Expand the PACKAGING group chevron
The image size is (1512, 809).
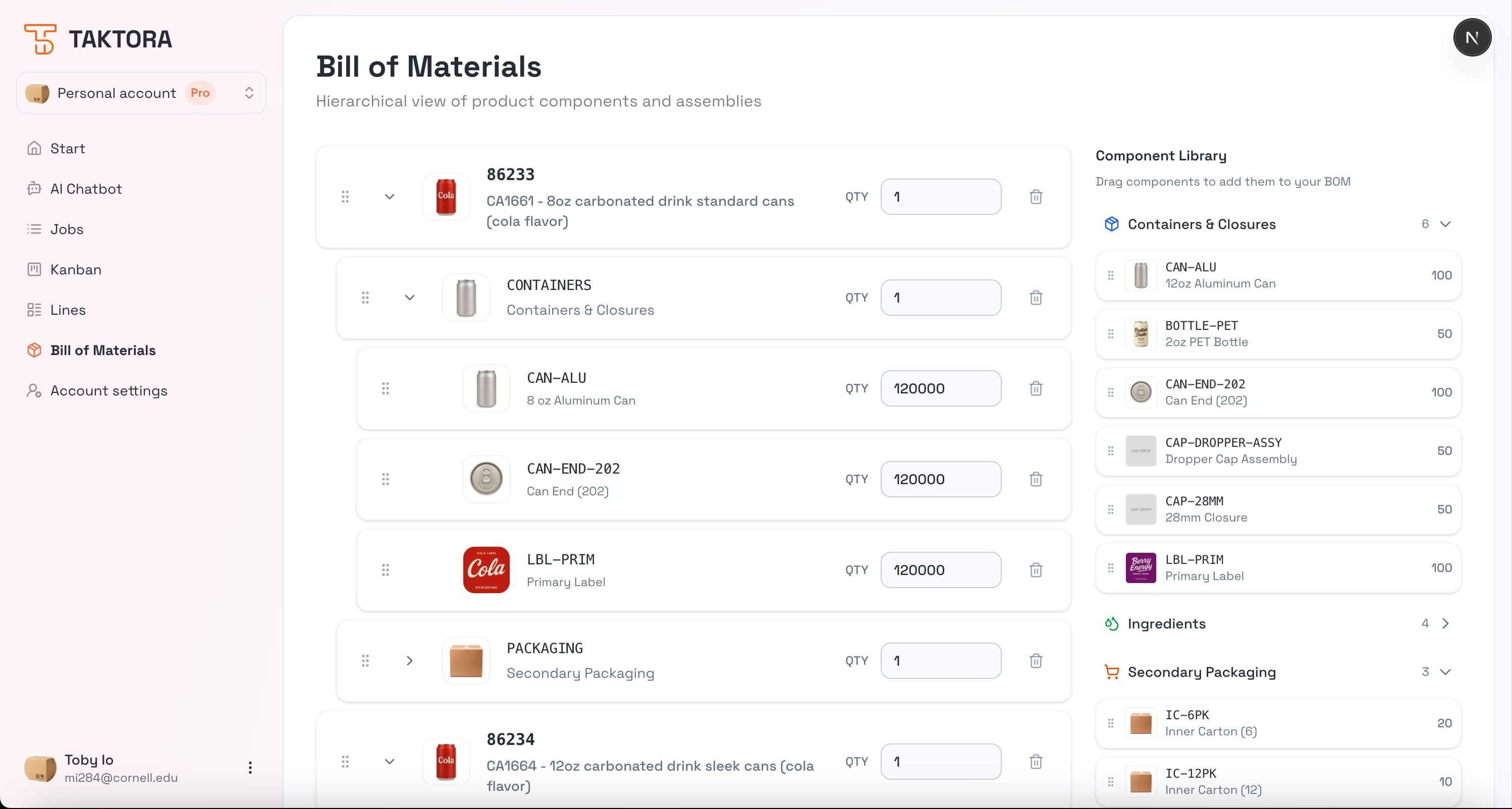(x=410, y=661)
